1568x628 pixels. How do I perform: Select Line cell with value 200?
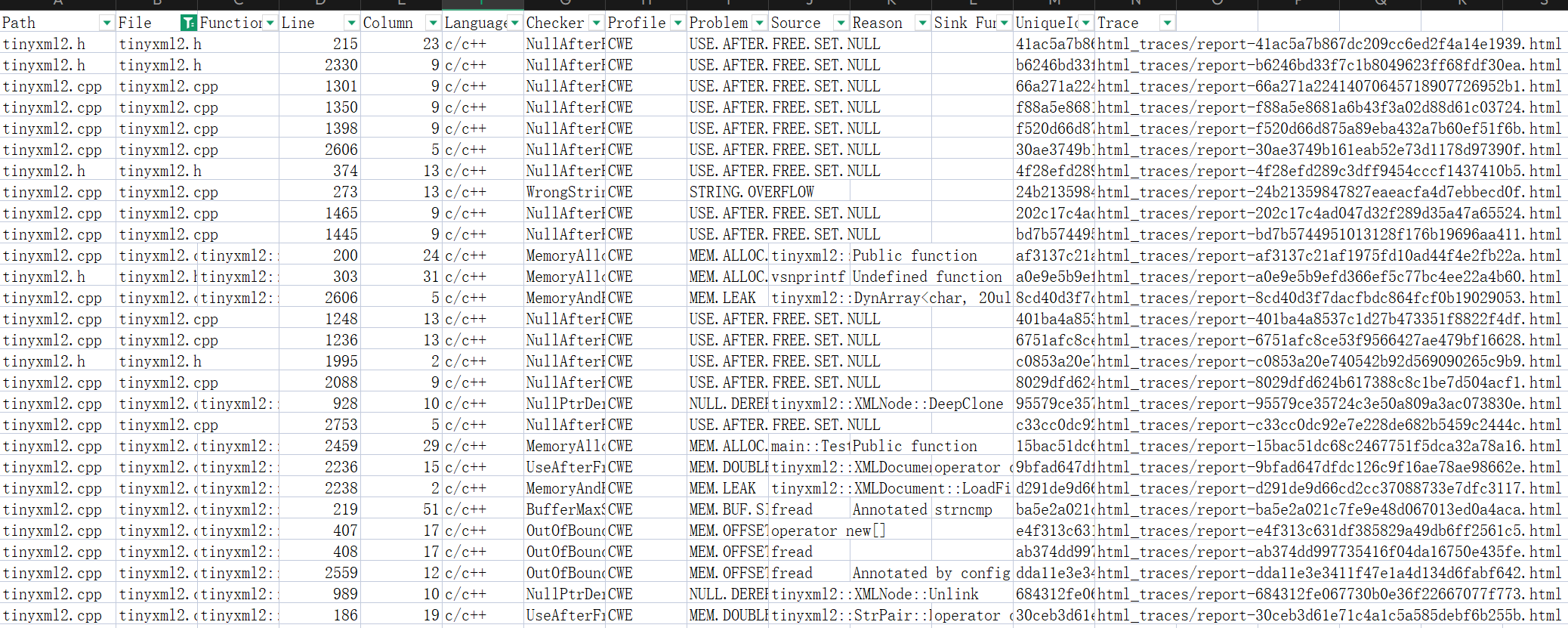point(319,256)
